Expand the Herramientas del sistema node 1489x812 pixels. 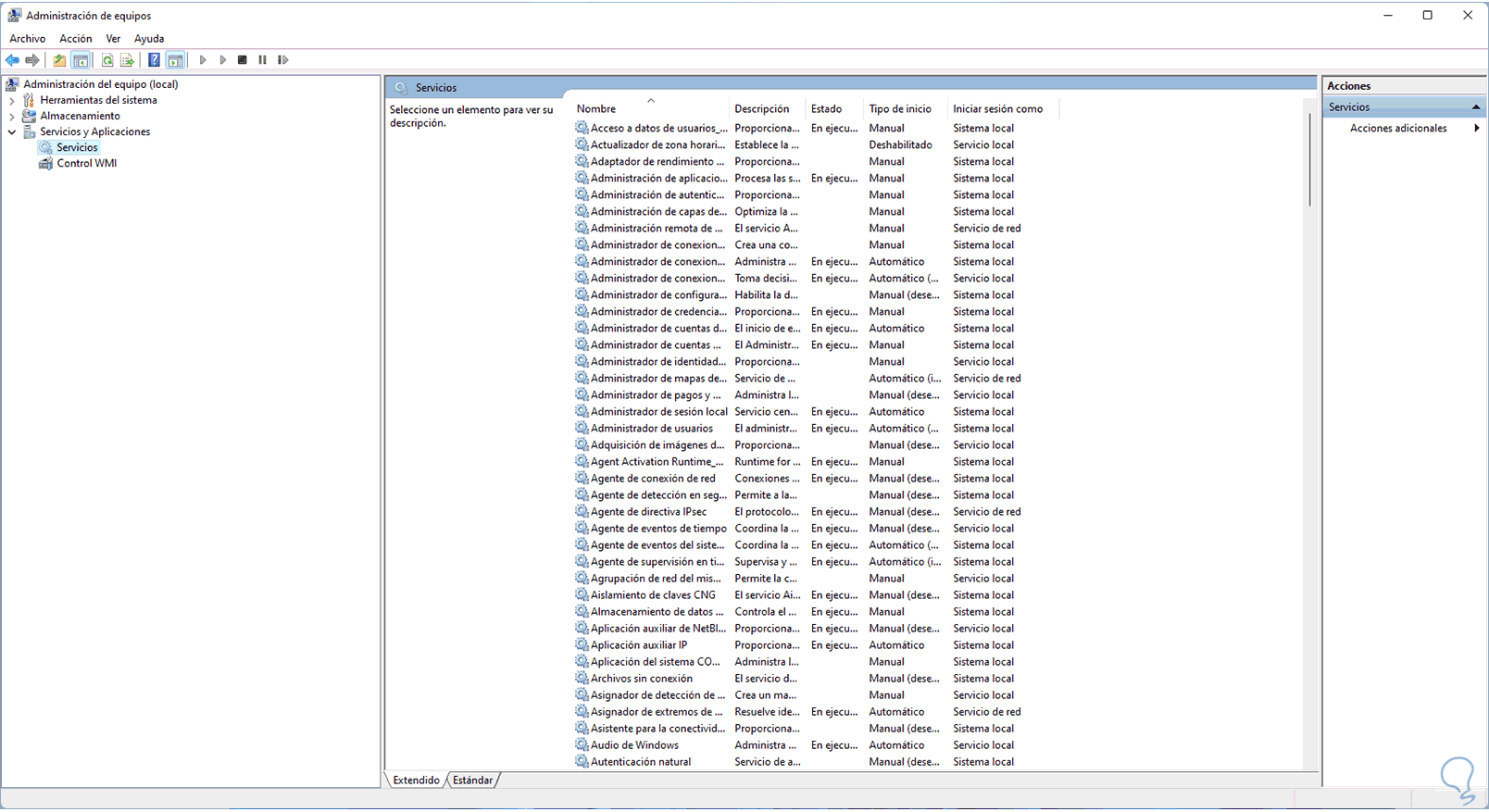pyautogui.click(x=12, y=100)
